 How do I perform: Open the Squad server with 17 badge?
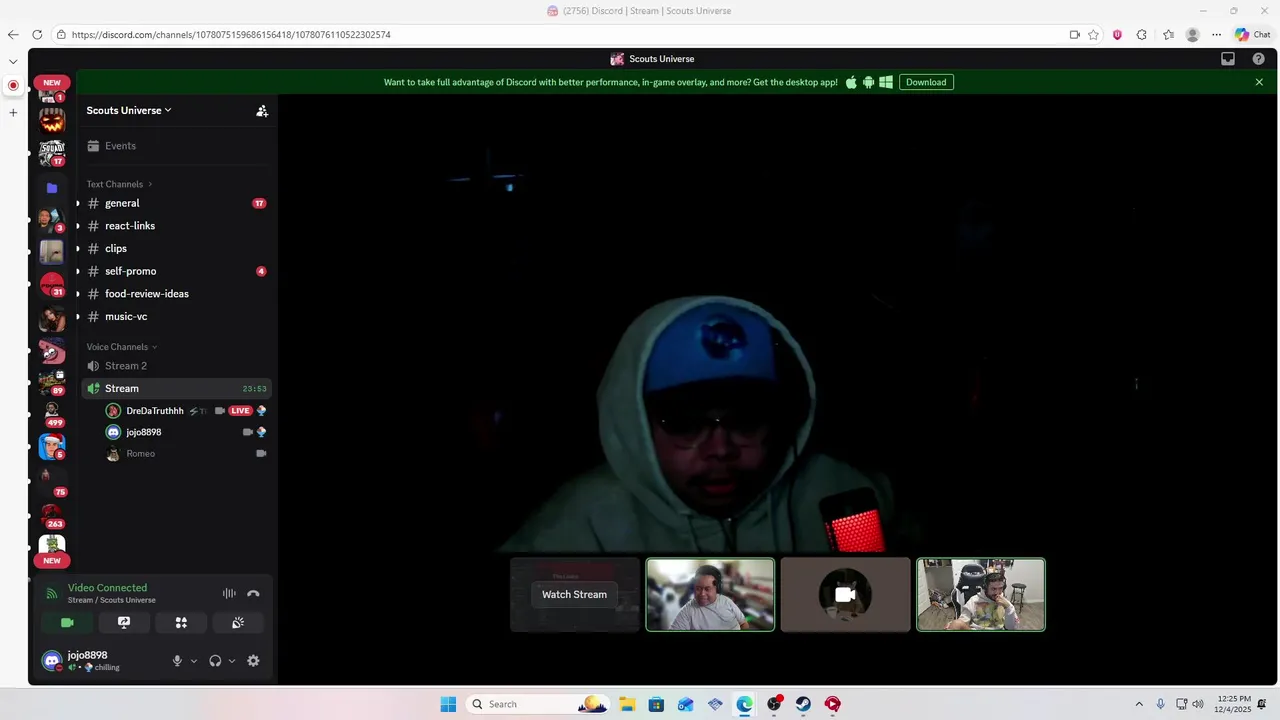coord(52,153)
